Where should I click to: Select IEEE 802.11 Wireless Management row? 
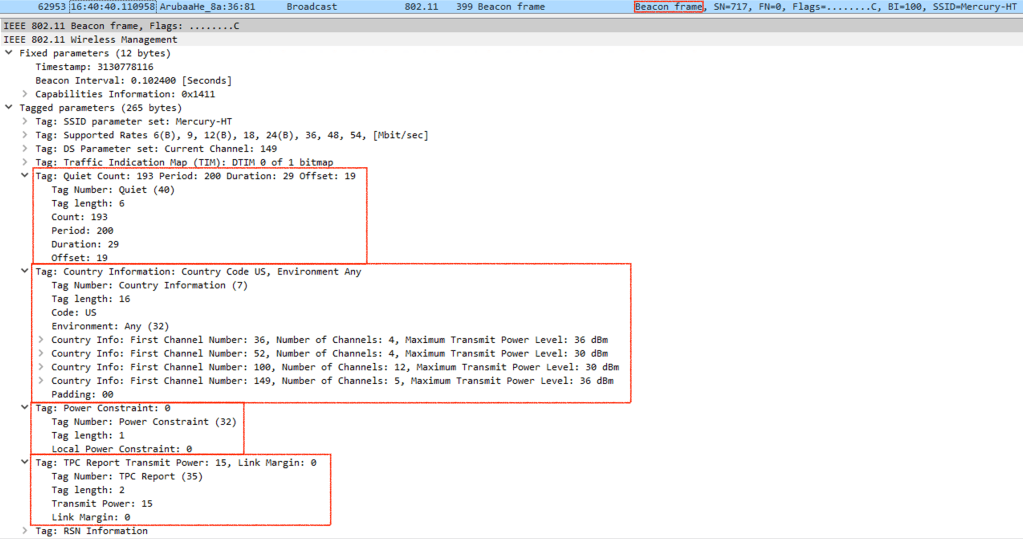coord(90,39)
